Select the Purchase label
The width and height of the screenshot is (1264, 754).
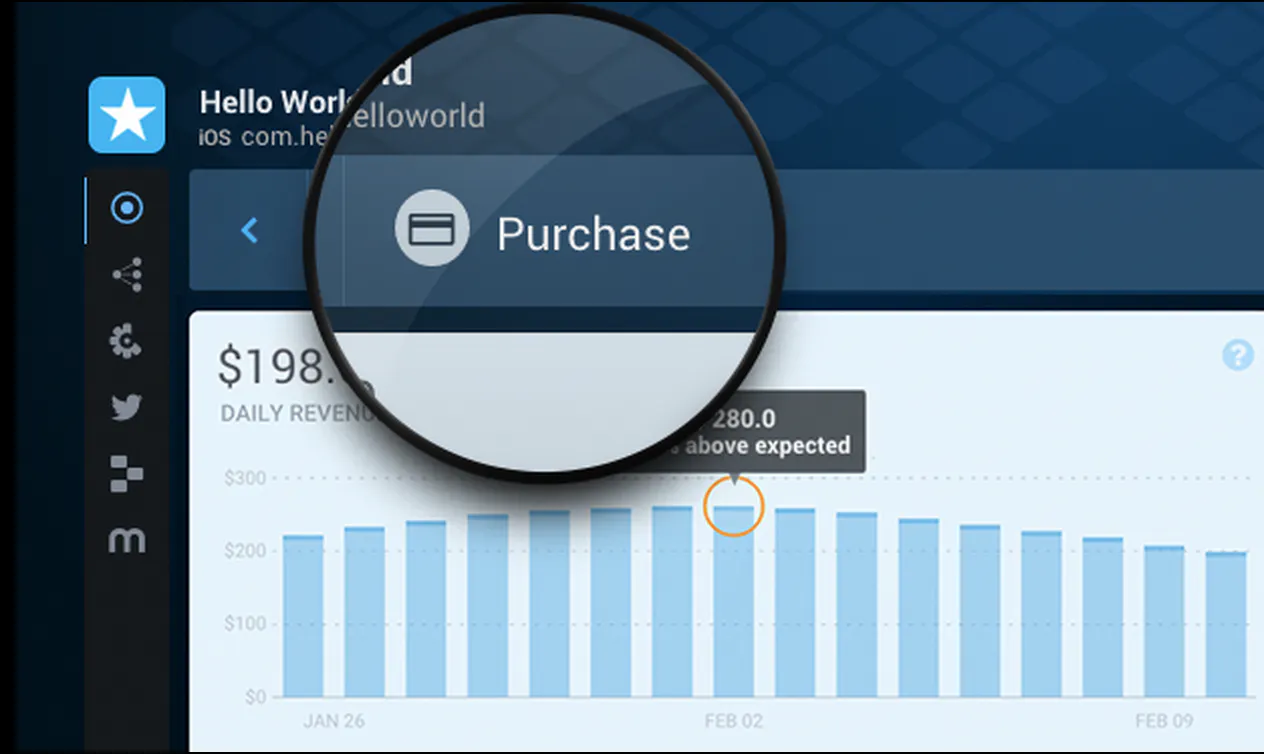593,235
